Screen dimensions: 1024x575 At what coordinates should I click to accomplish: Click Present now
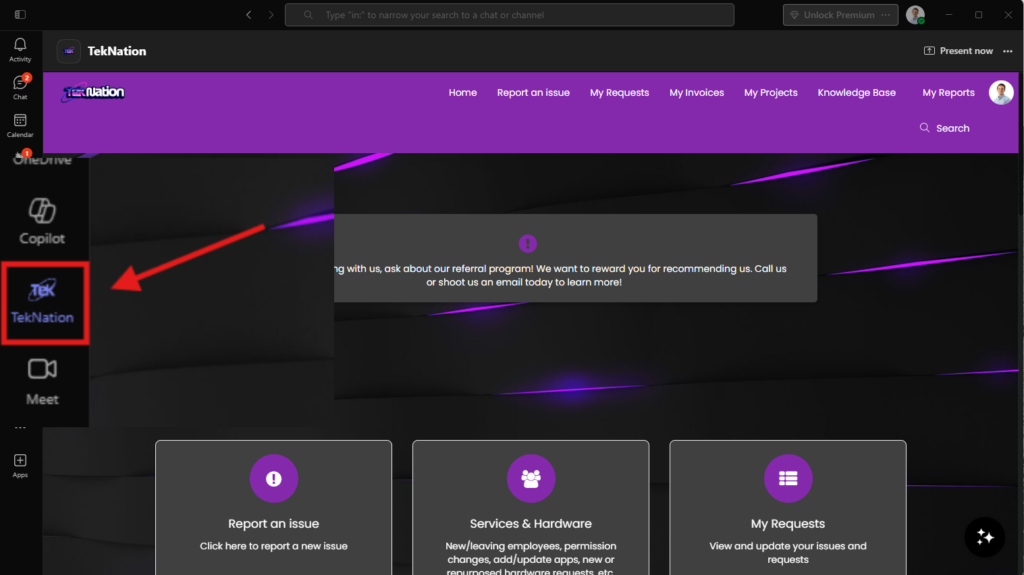point(958,51)
